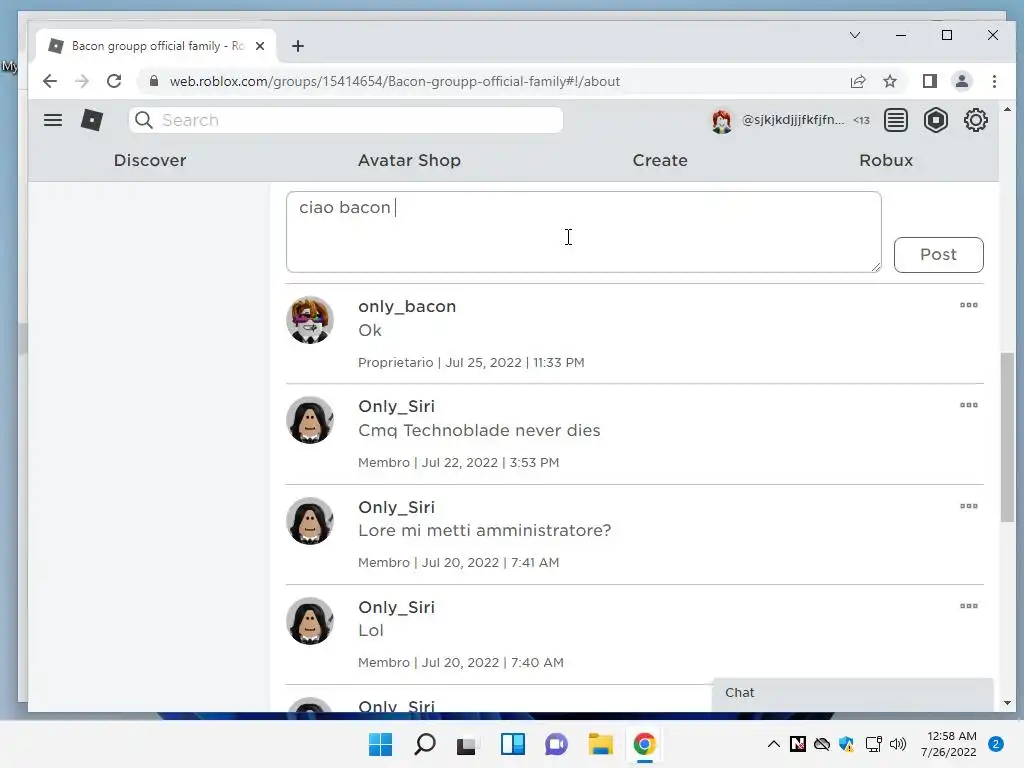This screenshot has height=768, width=1024.
Task: Open Task View in the taskbar
Action: (466, 744)
